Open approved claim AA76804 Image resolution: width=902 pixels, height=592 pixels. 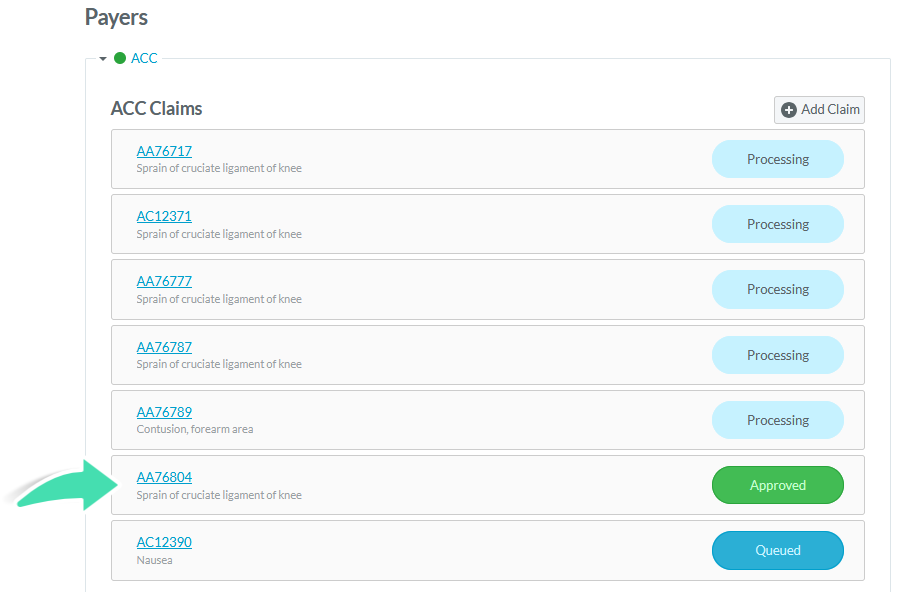coord(164,477)
